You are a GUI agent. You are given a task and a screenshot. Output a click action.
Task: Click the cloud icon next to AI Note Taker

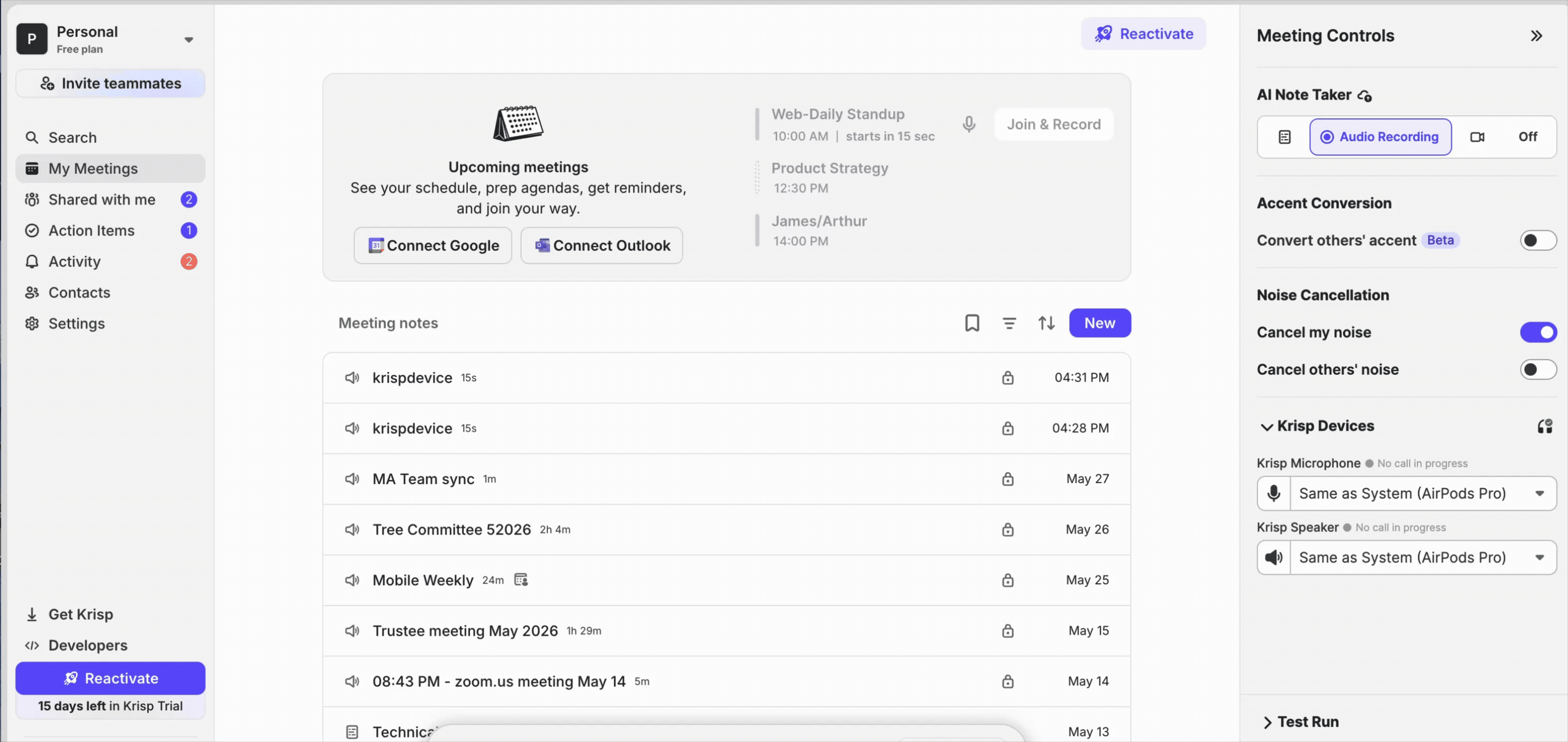pos(1365,96)
